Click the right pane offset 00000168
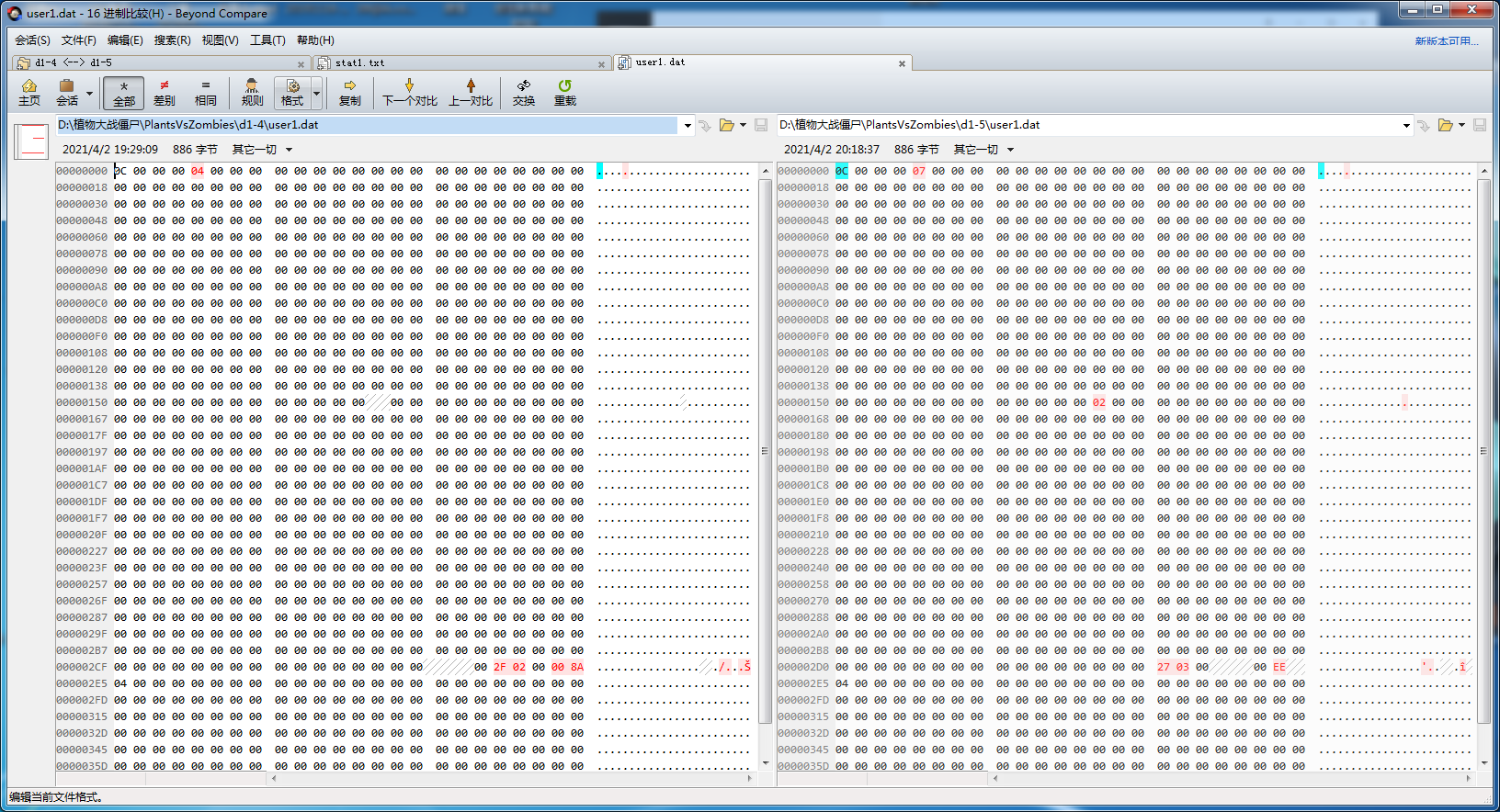 [x=803, y=419]
